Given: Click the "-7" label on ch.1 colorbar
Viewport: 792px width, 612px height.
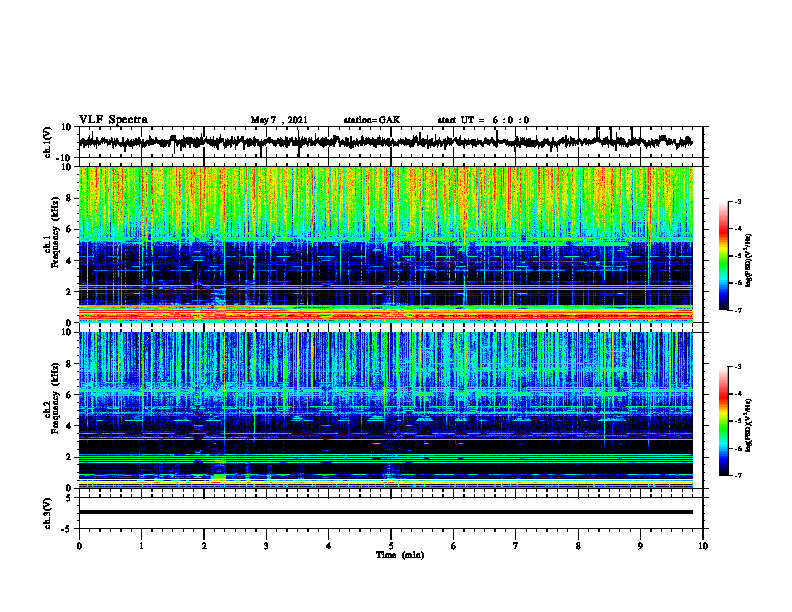Looking at the screenshot, I should (738, 310).
